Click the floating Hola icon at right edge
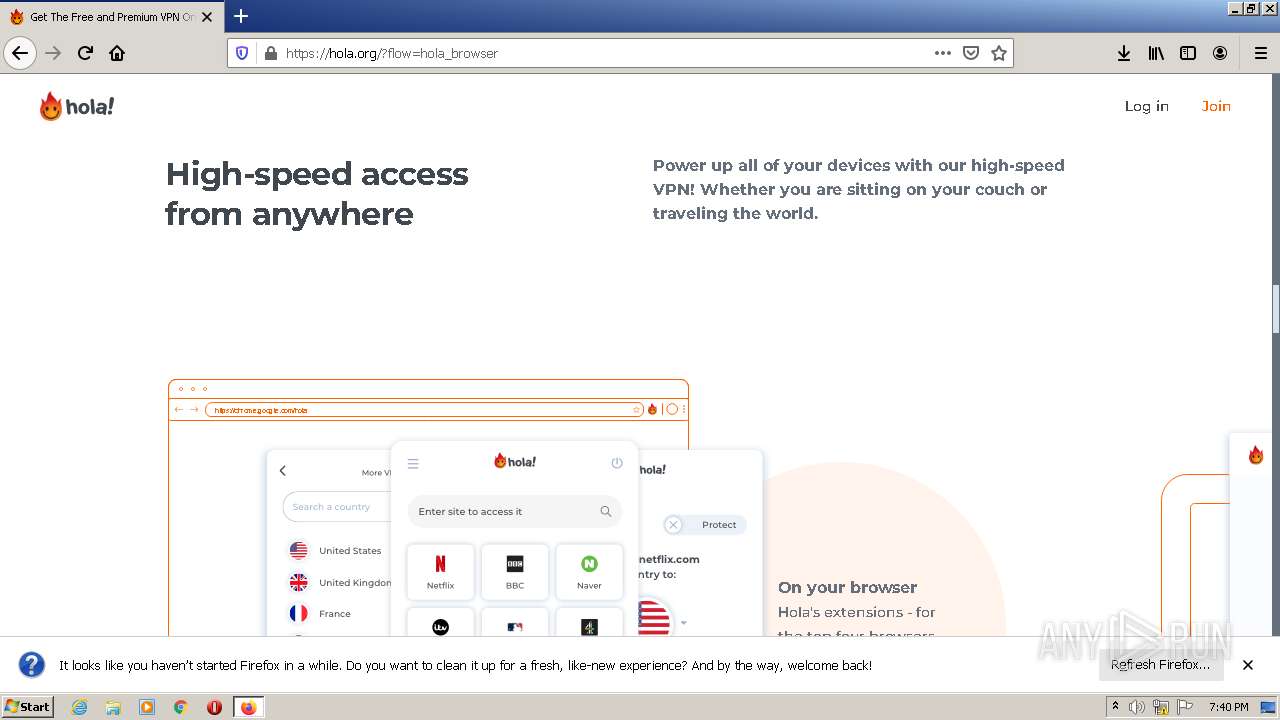Viewport: 1280px width, 720px height. 1256,455
